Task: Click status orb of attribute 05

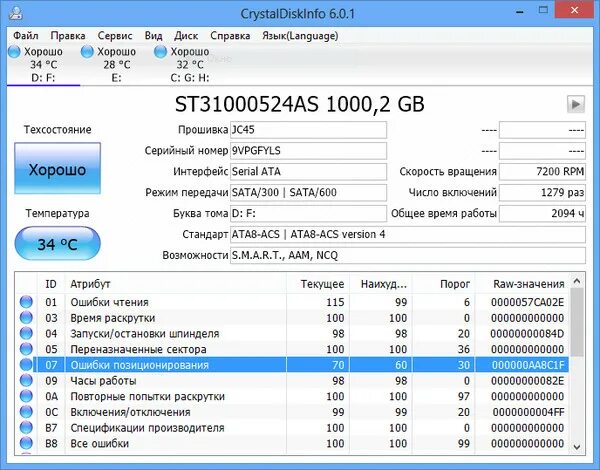Action: (26, 349)
